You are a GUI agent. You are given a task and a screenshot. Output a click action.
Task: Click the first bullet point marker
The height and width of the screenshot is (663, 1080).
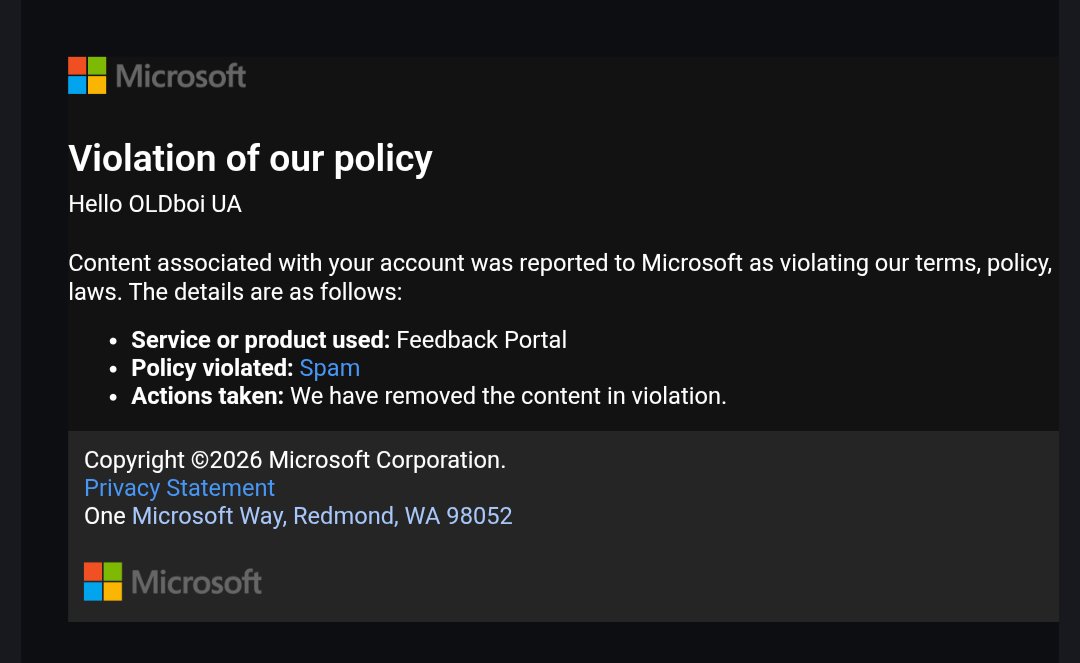tap(114, 341)
